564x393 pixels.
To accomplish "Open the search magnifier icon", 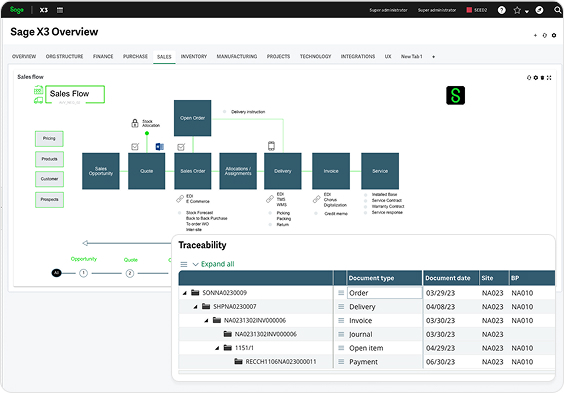I will [x=558, y=10].
